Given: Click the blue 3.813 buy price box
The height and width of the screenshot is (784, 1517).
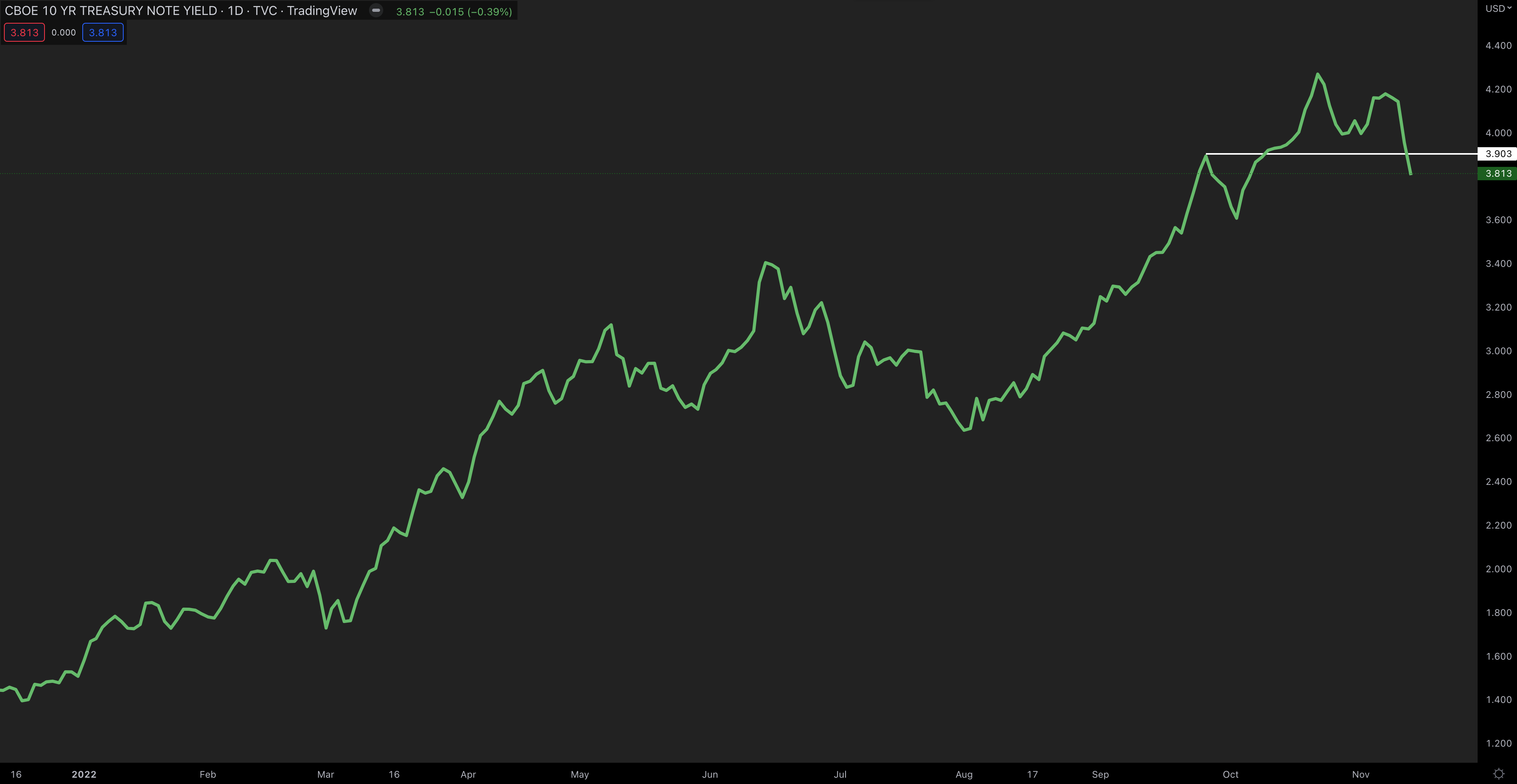Looking at the screenshot, I should (102, 32).
